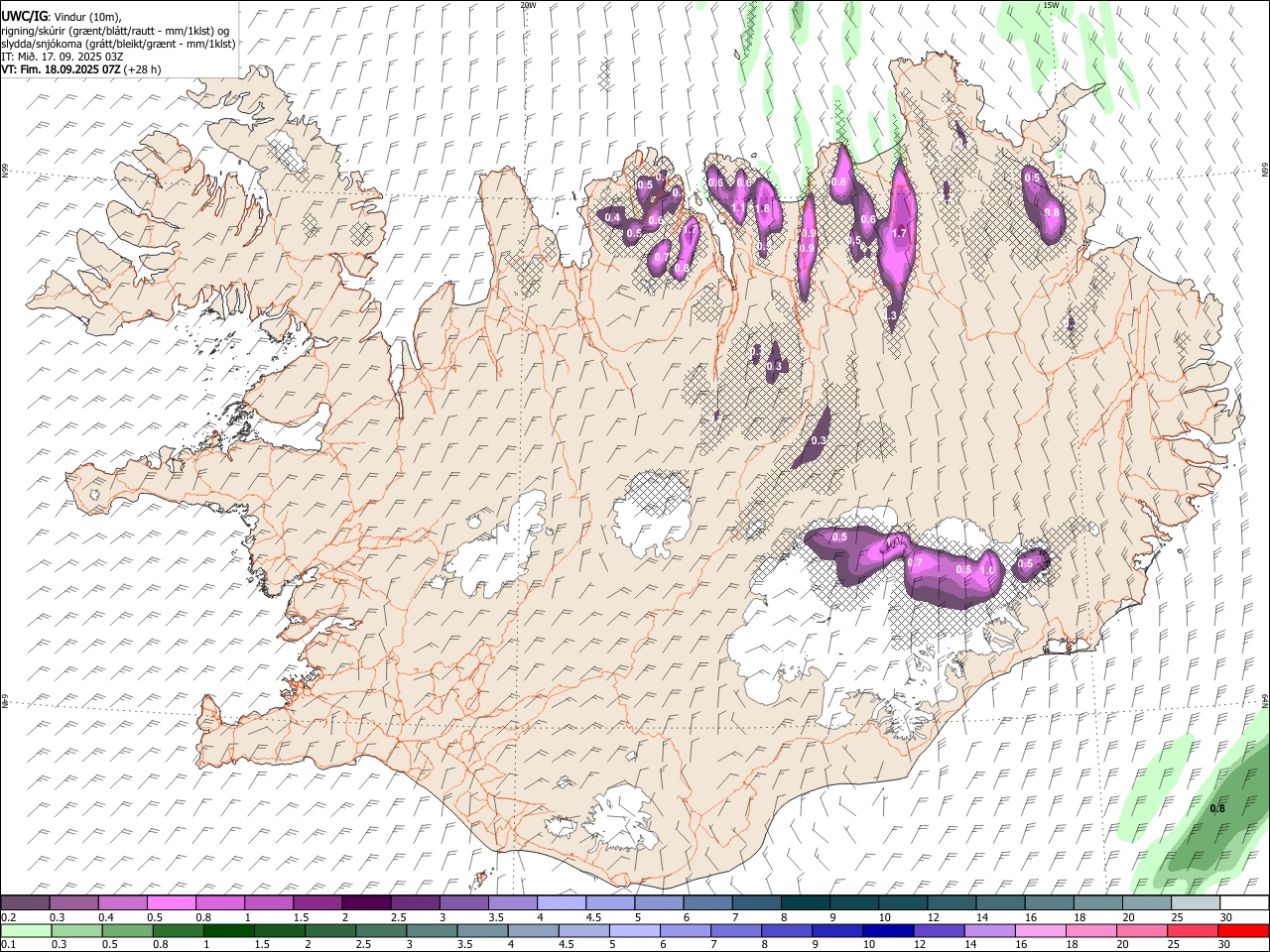Image resolution: width=1270 pixels, height=952 pixels.
Task: Click the '14' label in bottom legend row
Action: (x=970, y=944)
